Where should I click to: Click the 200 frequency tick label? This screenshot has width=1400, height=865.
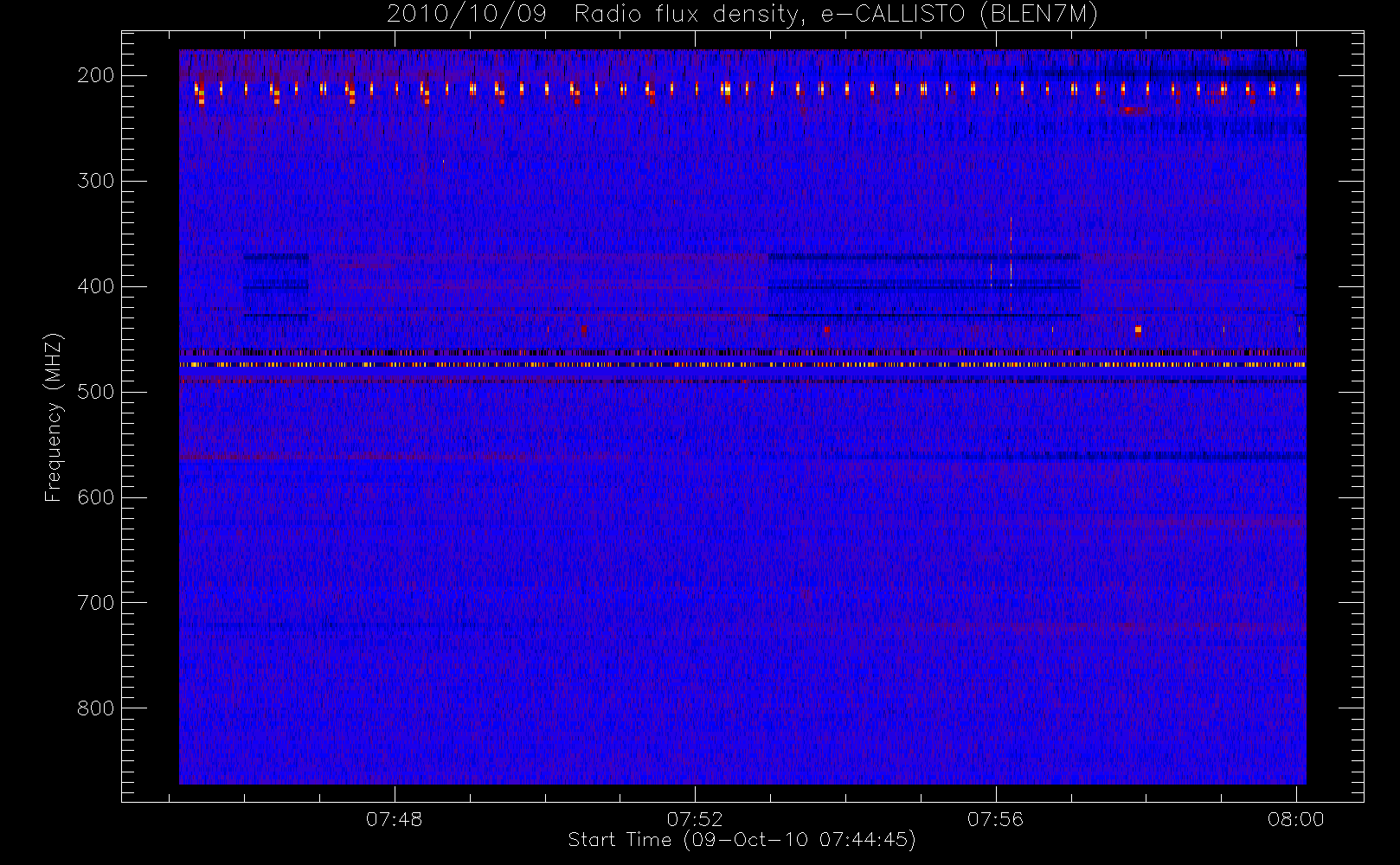(96, 75)
